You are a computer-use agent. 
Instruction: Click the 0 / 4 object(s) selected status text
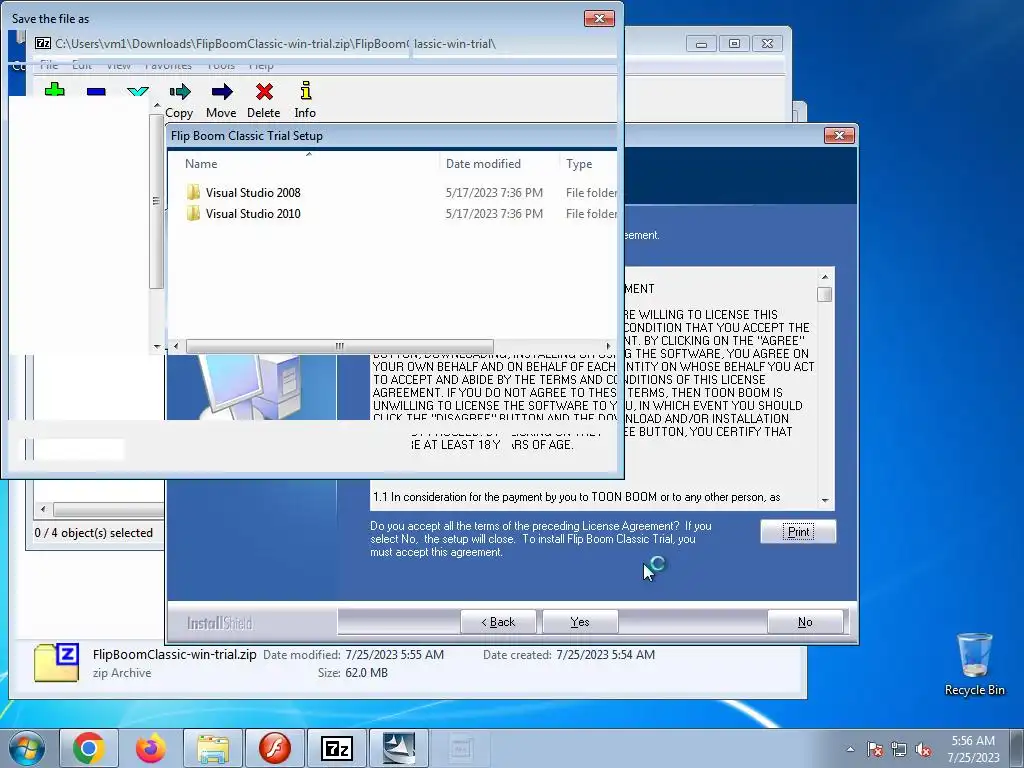tap(93, 533)
